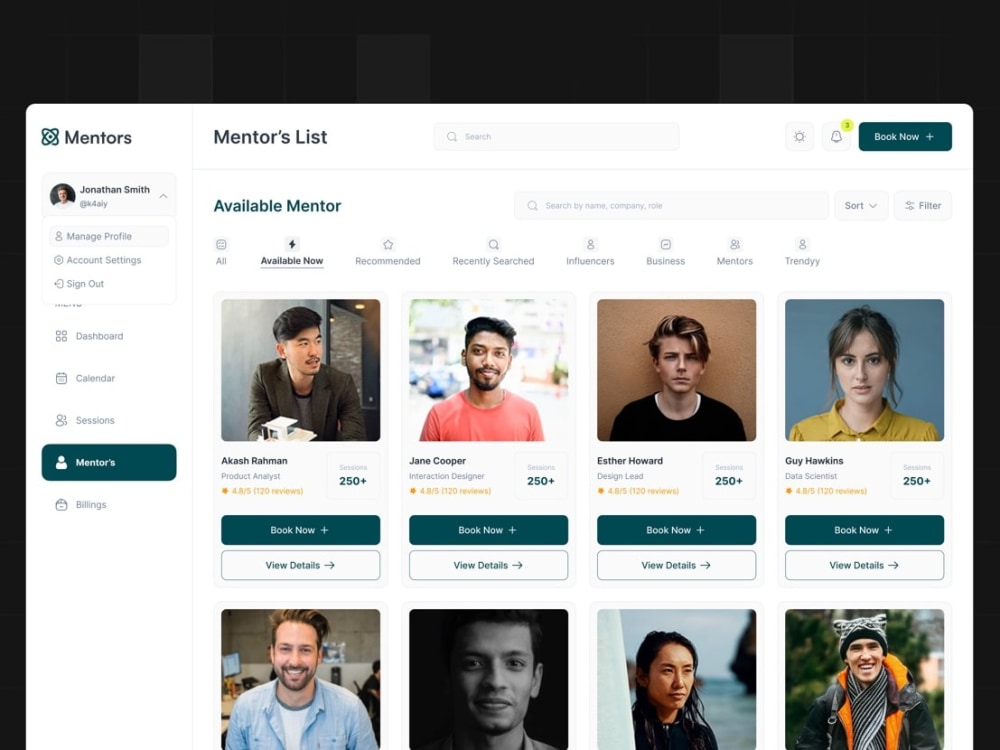Click the Business tab icon

(666, 244)
